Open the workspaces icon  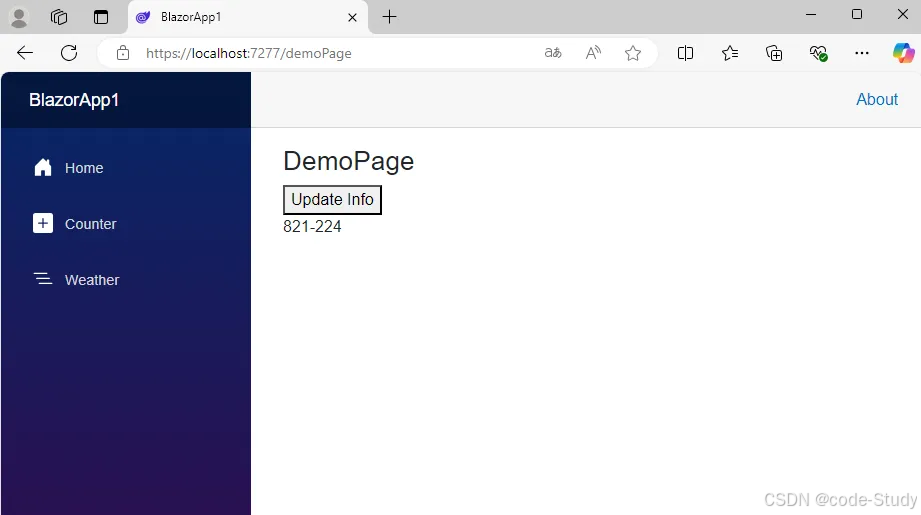pyautogui.click(x=59, y=17)
